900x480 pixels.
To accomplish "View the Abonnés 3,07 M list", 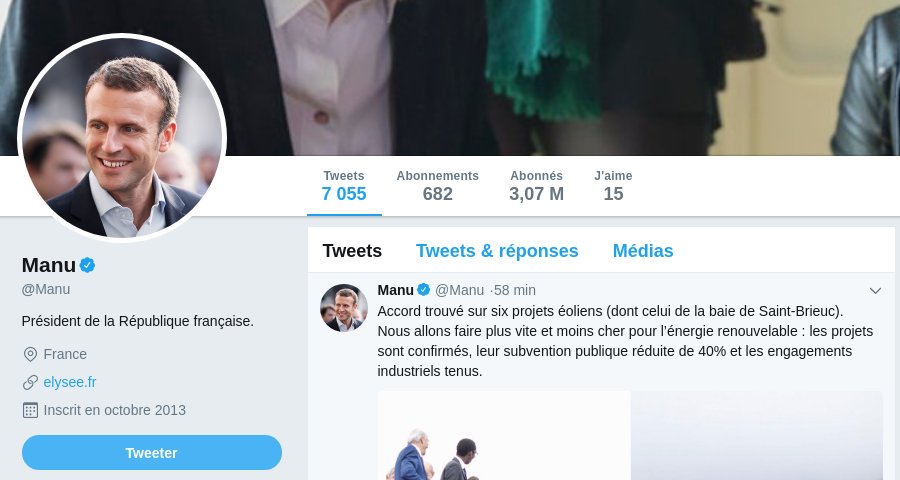I will (536, 186).
